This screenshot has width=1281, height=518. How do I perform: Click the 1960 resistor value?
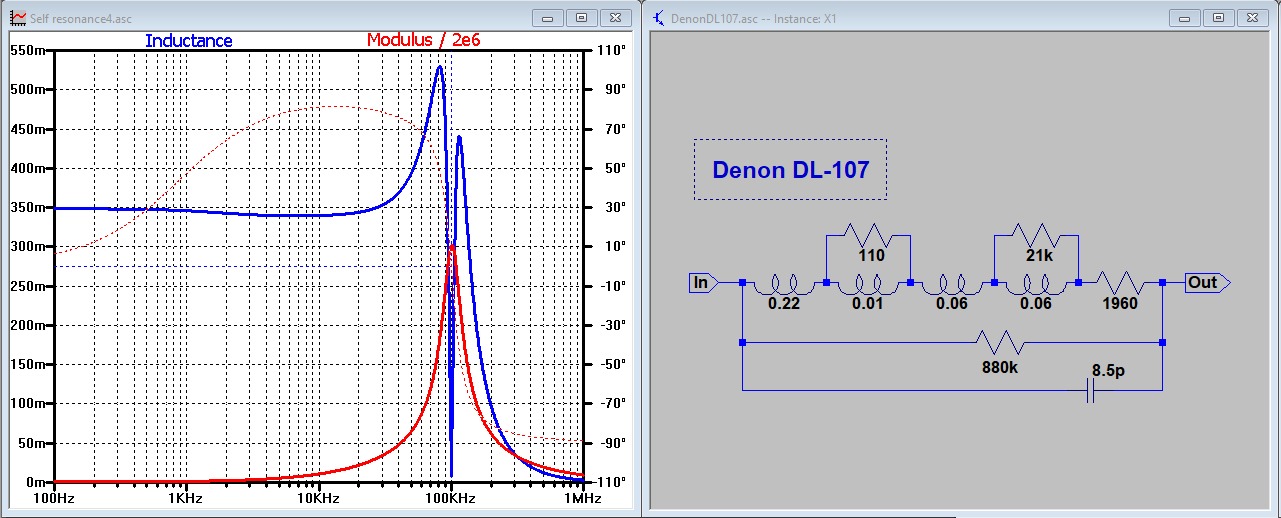click(x=1120, y=304)
